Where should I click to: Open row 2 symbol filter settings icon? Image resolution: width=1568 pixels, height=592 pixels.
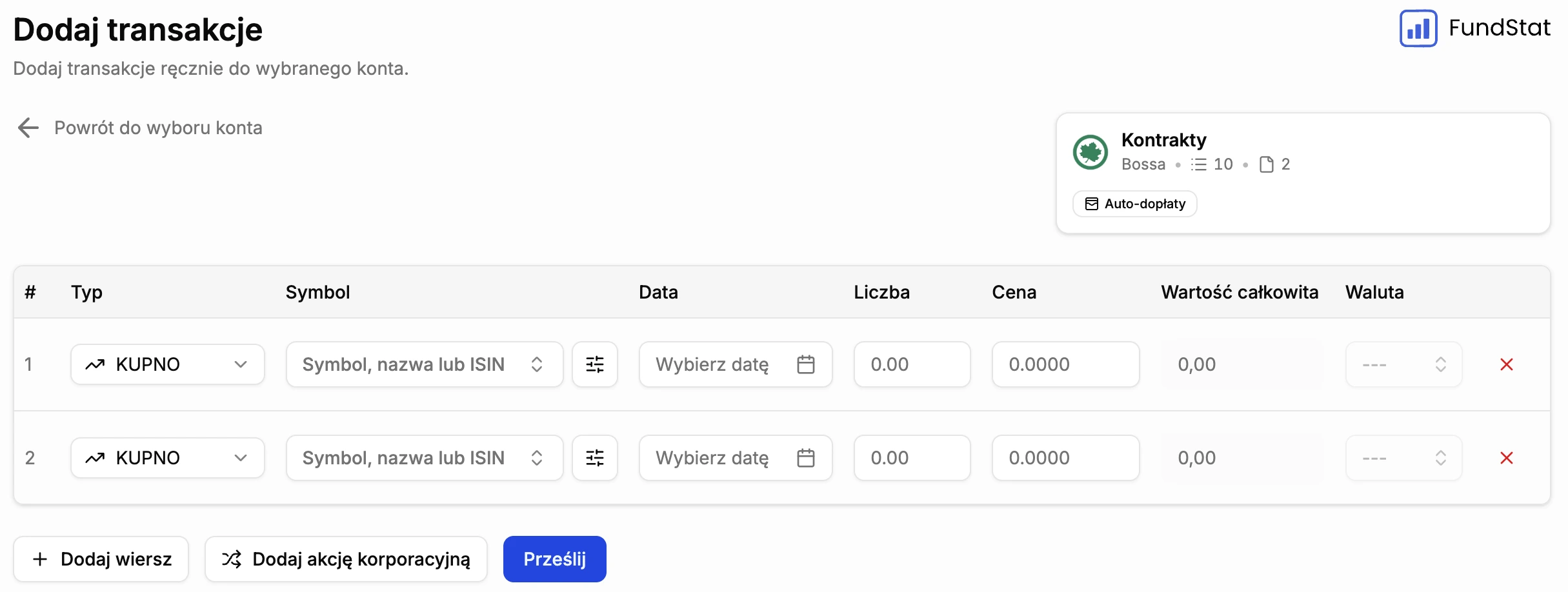click(595, 458)
